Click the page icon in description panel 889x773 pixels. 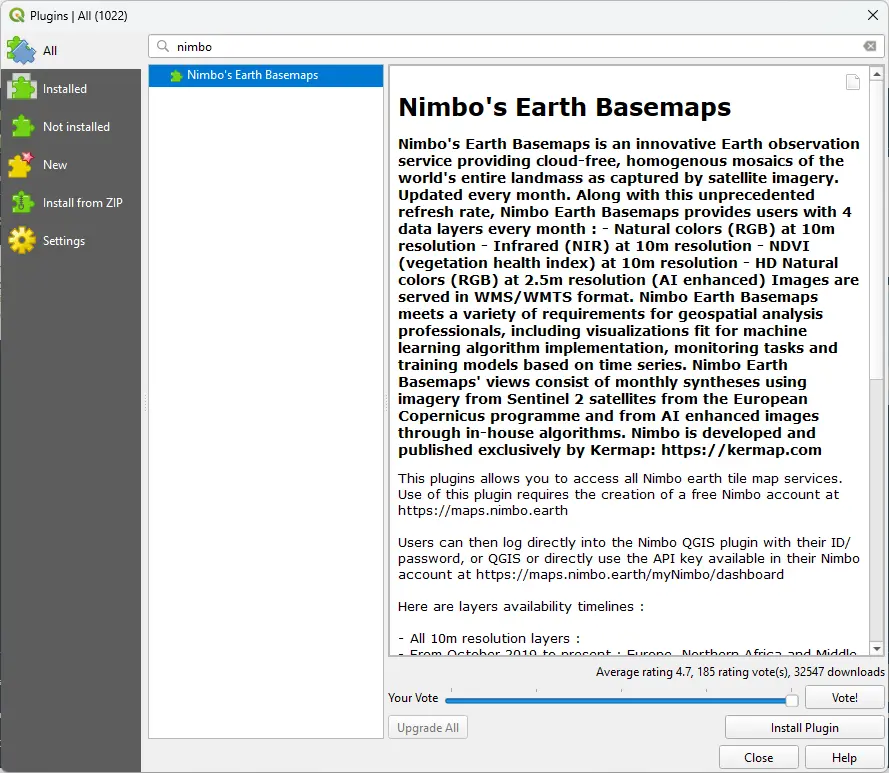click(x=853, y=82)
